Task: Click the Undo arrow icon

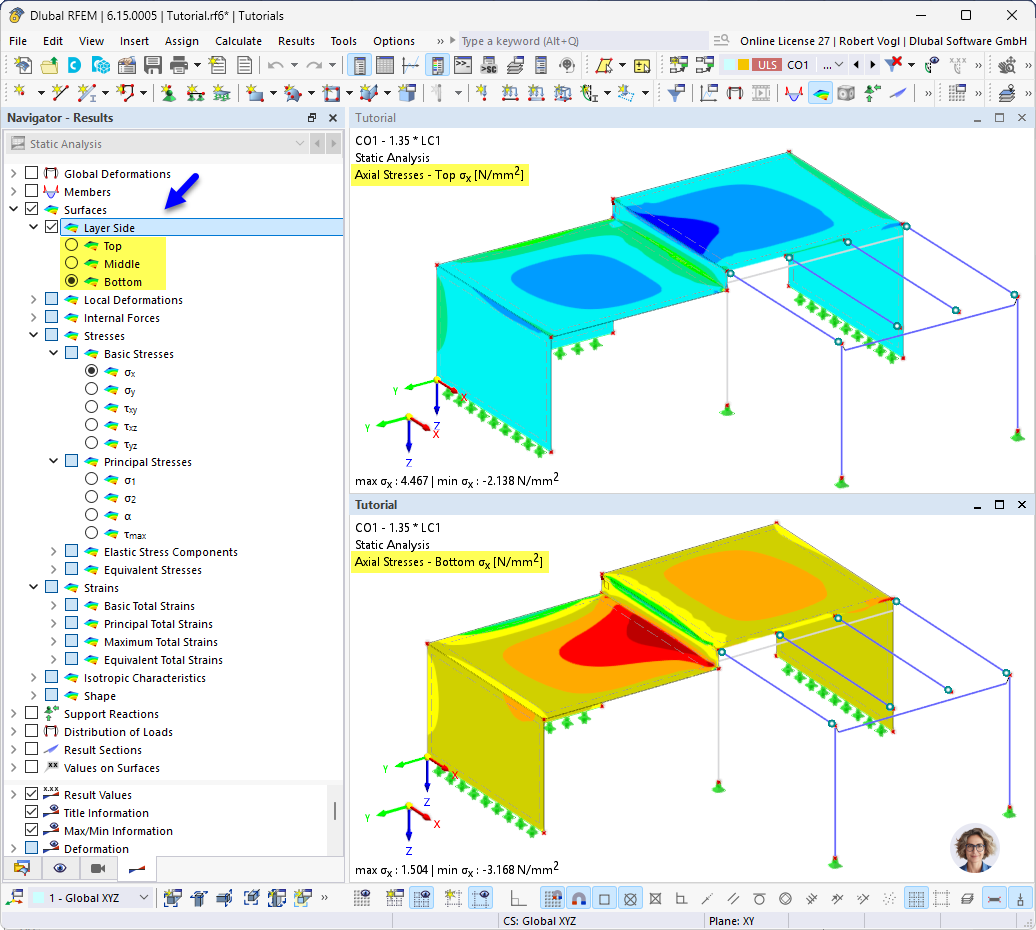Action: click(276, 65)
